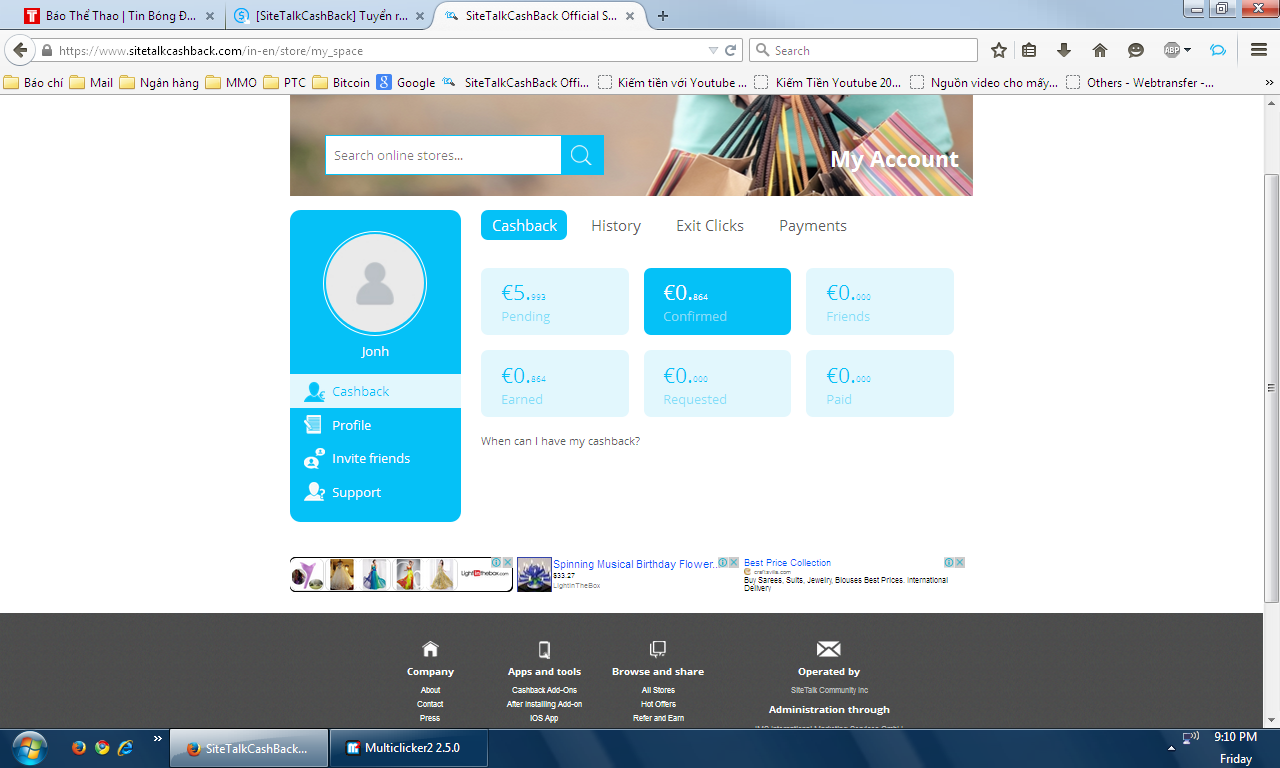Open the Mail bookmarks folder
The width and height of the screenshot is (1280, 768).
click(x=91, y=82)
